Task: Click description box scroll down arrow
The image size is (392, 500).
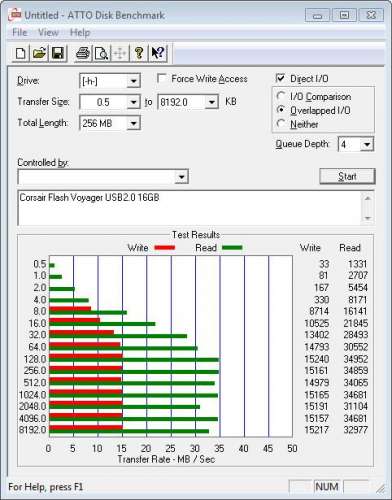Action: 368,218
